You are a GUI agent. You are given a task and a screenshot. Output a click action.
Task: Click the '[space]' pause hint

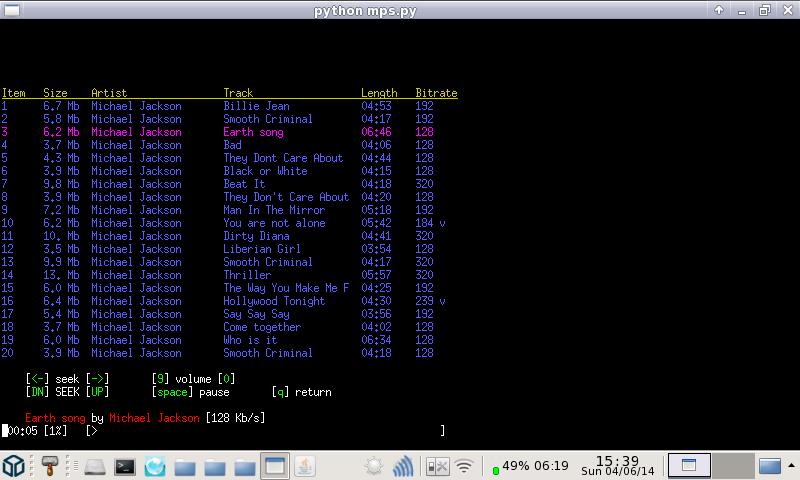[172, 392]
